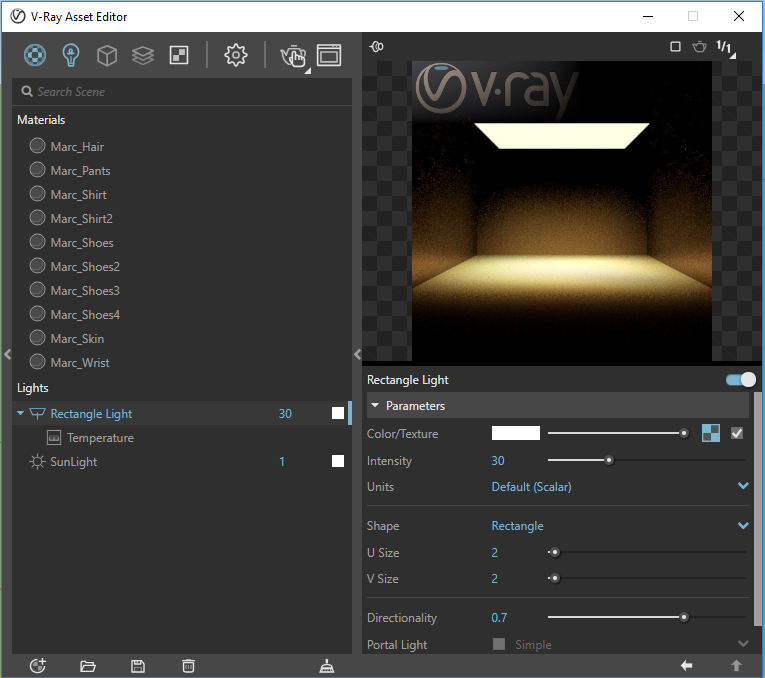Collapse the right panel with middle arrow
765x678 pixels.
[x=358, y=354]
